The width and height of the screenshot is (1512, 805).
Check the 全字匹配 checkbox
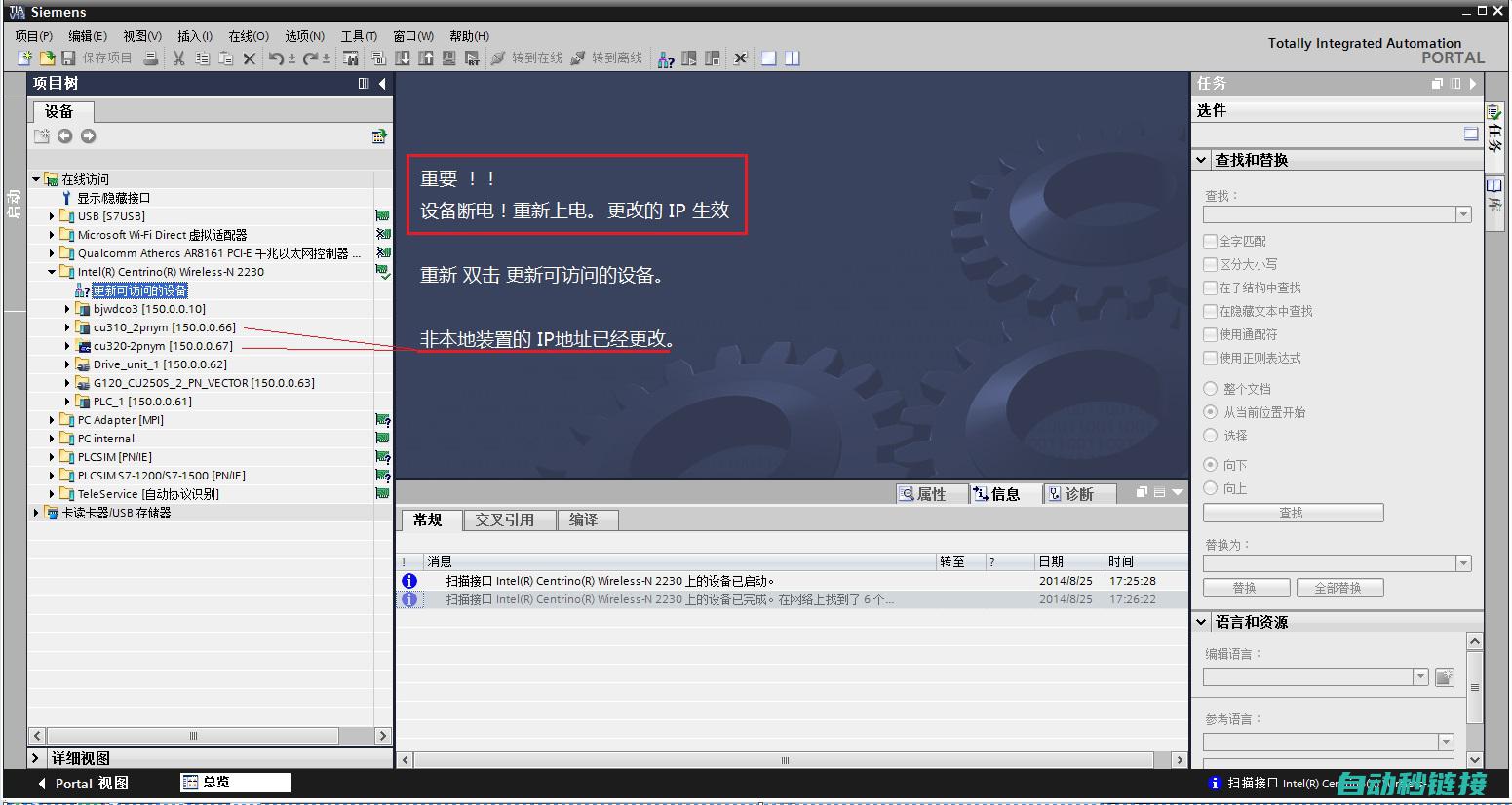[x=1211, y=241]
